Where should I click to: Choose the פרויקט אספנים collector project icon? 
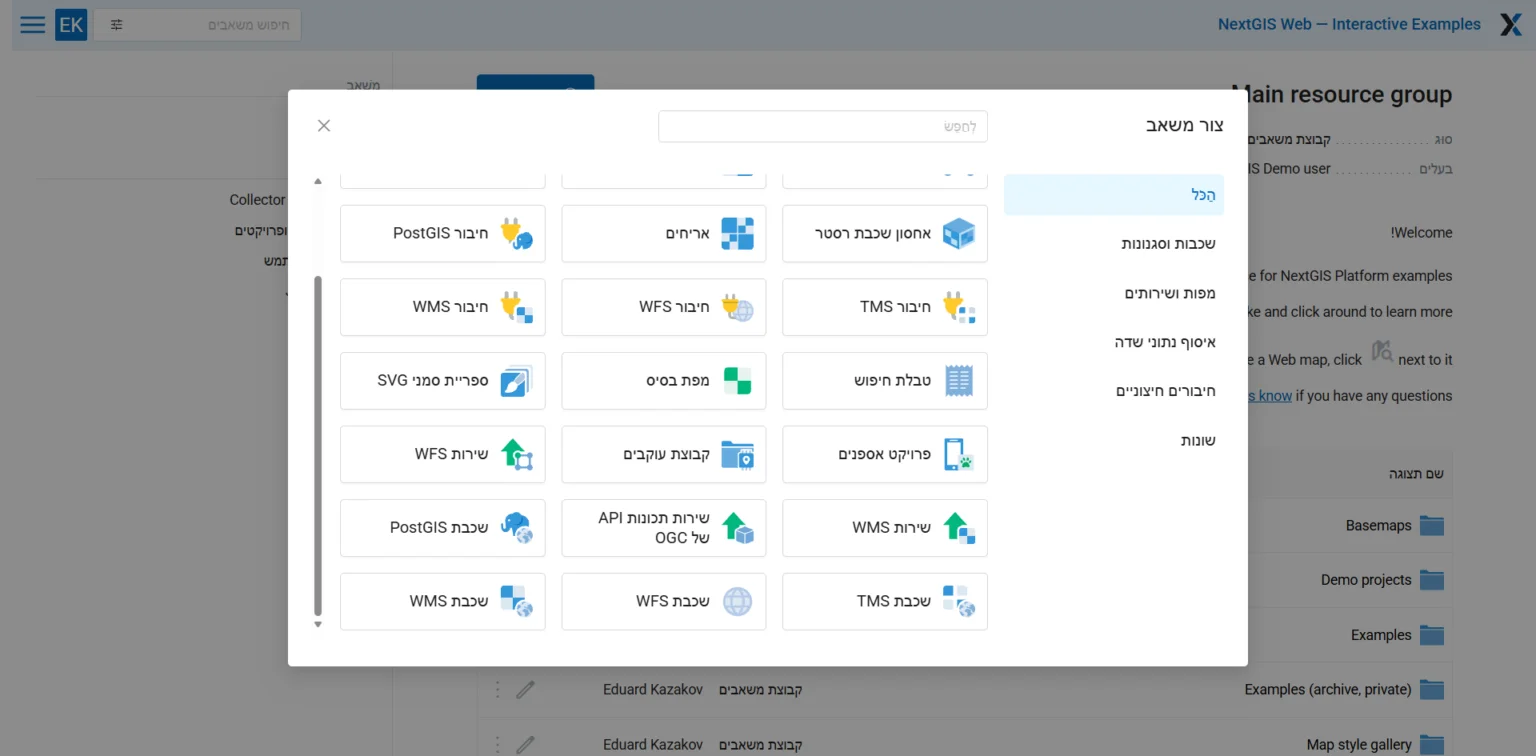[x=959, y=454]
